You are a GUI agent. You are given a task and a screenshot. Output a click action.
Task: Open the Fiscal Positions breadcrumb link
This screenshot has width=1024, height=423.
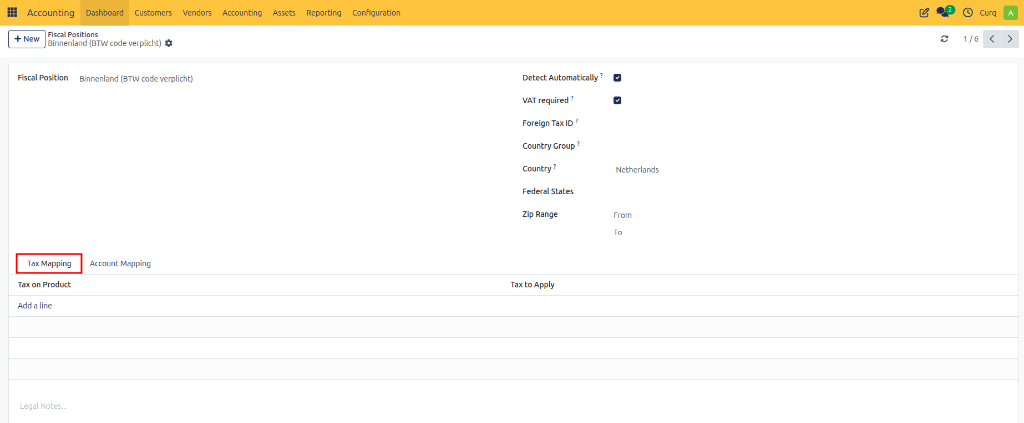[x=73, y=34]
